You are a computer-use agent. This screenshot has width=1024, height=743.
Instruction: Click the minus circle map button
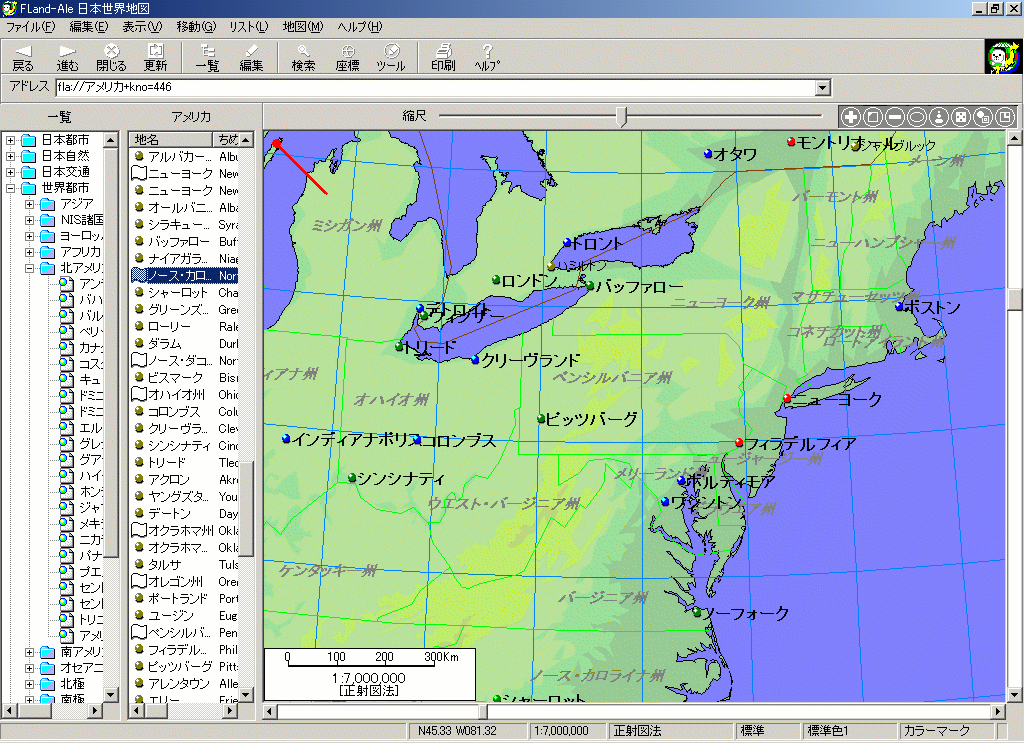(x=895, y=117)
